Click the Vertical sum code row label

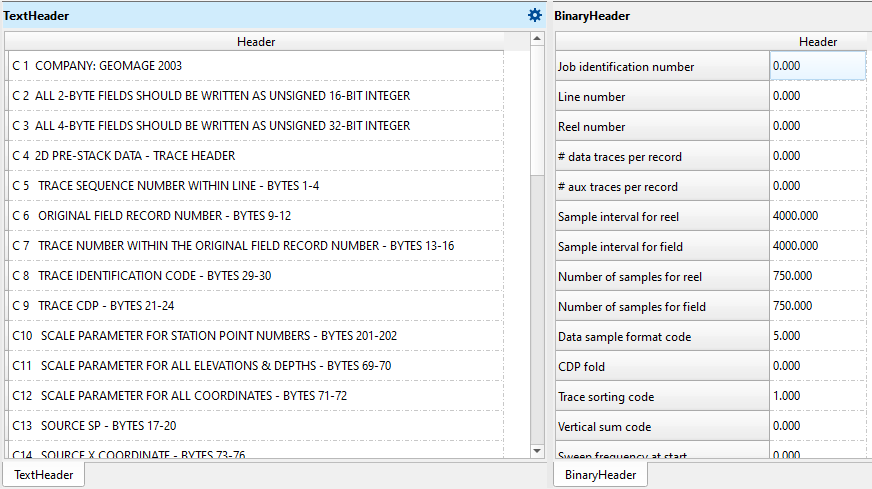(661, 427)
